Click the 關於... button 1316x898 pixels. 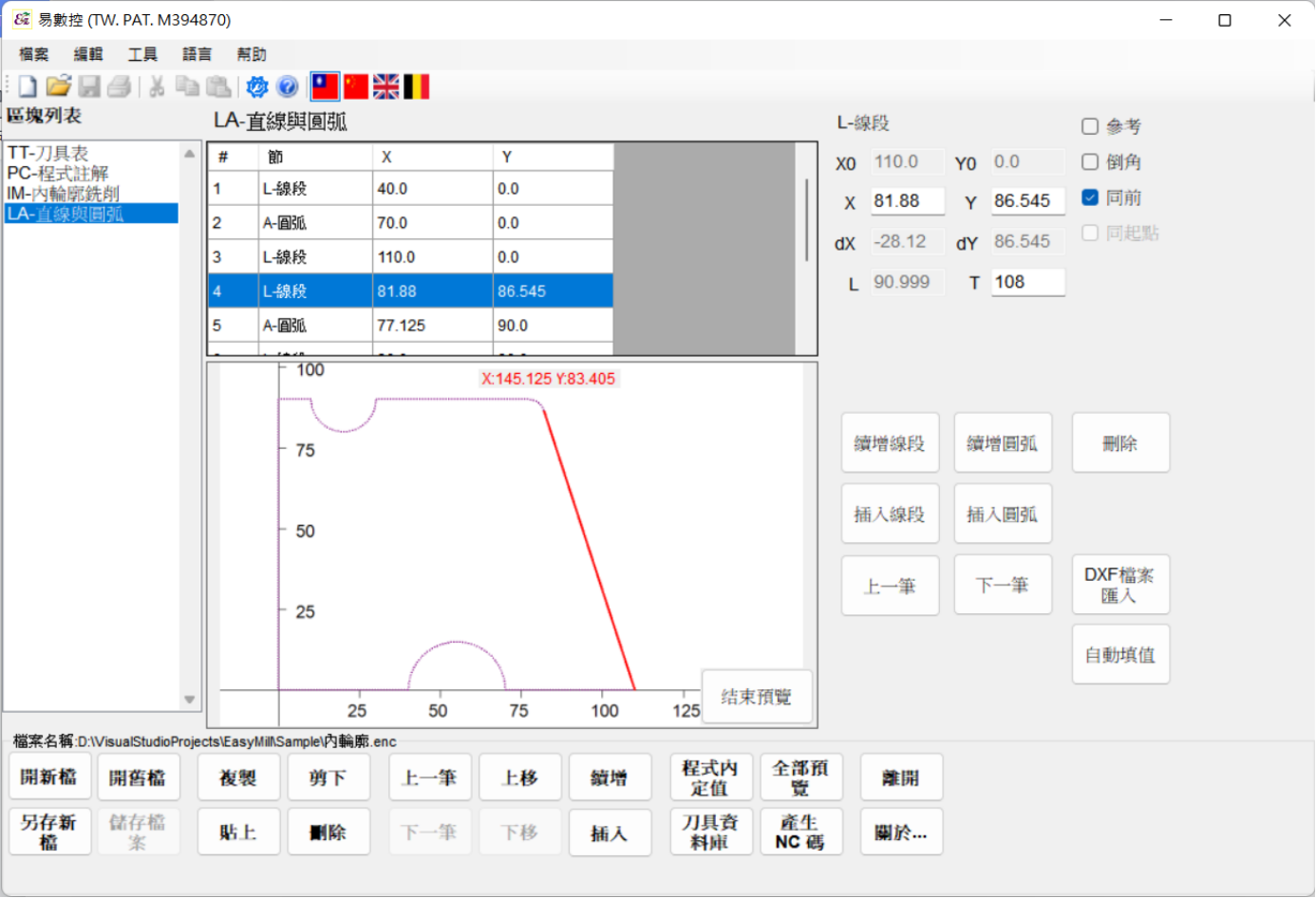pyautogui.click(x=901, y=832)
